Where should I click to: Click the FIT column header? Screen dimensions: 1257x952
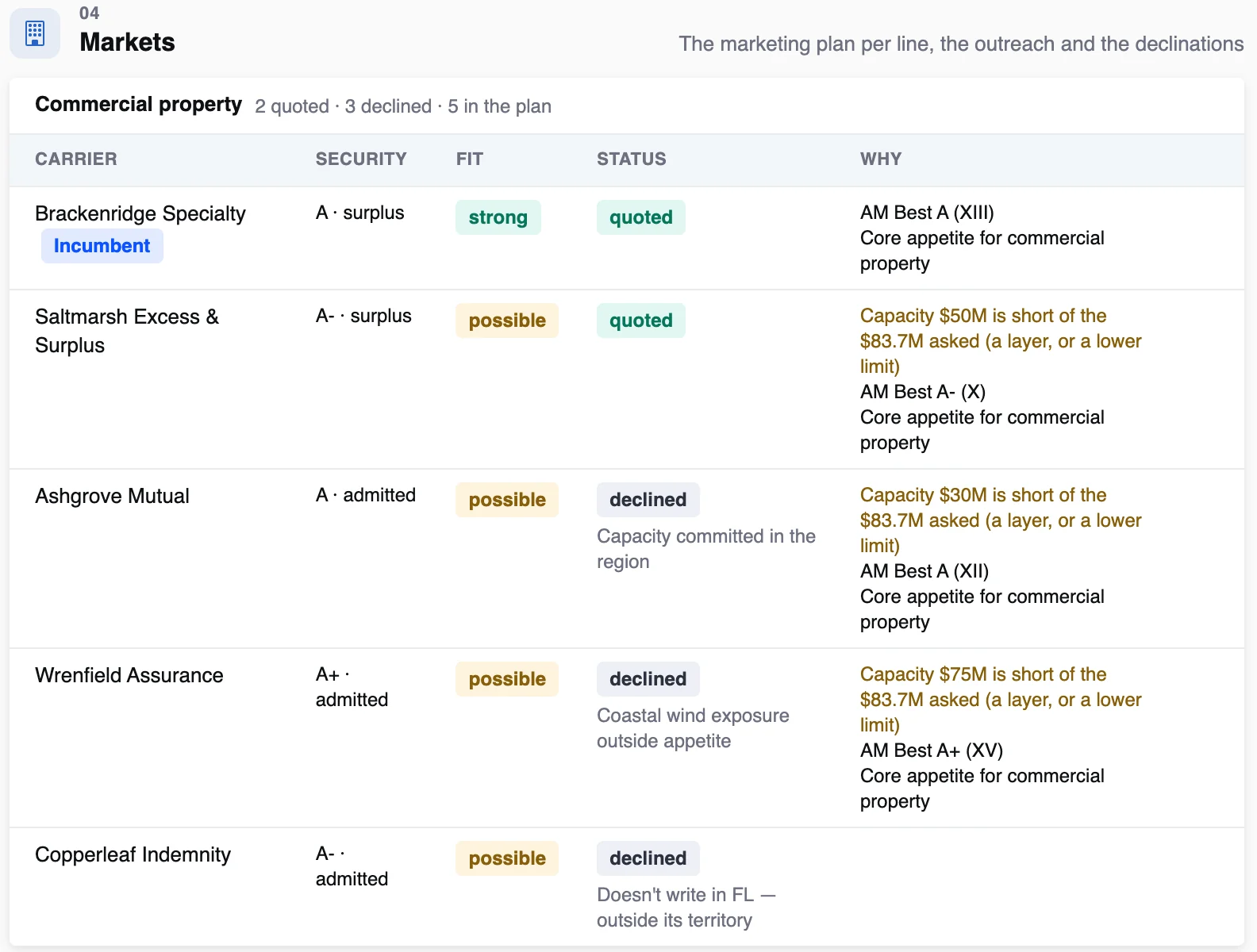[x=470, y=159]
